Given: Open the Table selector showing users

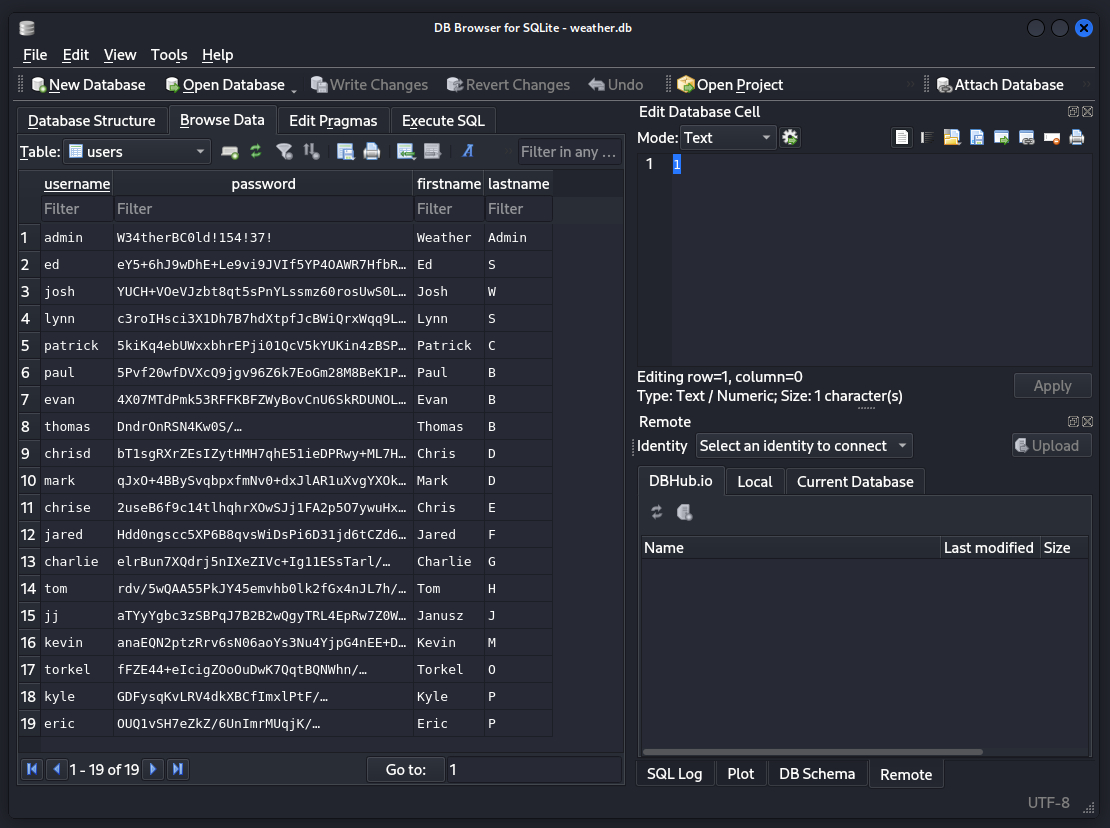Looking at the screenshot, I should click(136, 152).
